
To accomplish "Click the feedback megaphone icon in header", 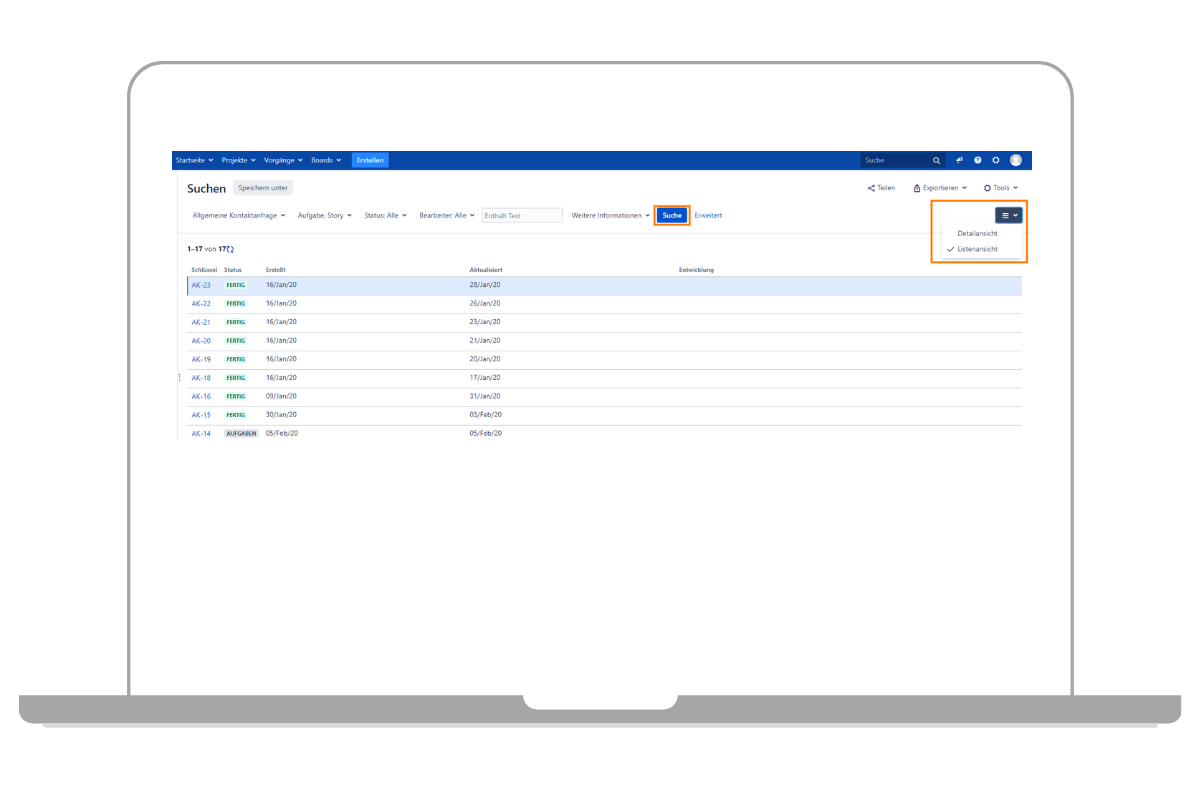I will pyautogui.click(x=960, y=160).
